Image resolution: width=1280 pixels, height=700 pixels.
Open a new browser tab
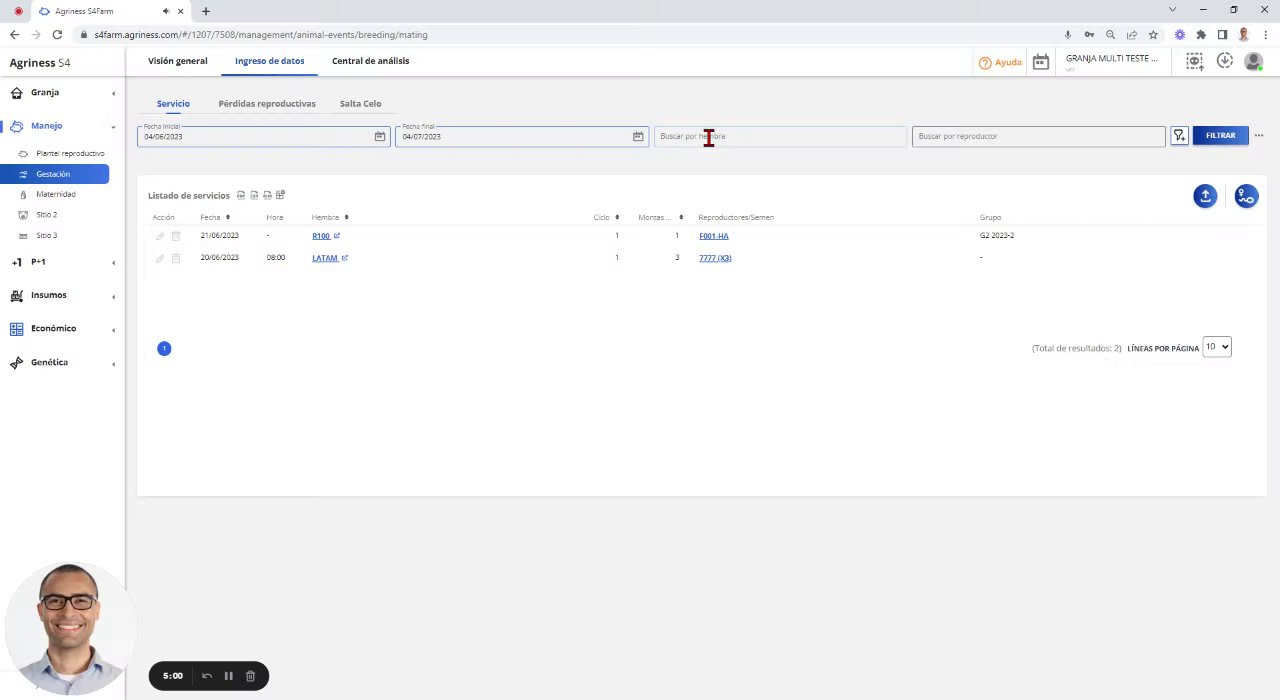[205, 11]
